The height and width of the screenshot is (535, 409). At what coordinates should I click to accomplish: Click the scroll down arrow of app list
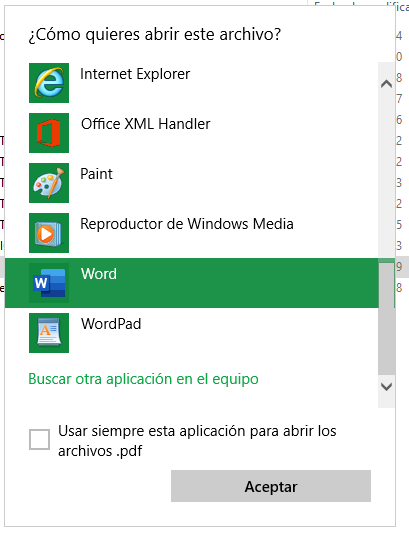tap(386, 387)
